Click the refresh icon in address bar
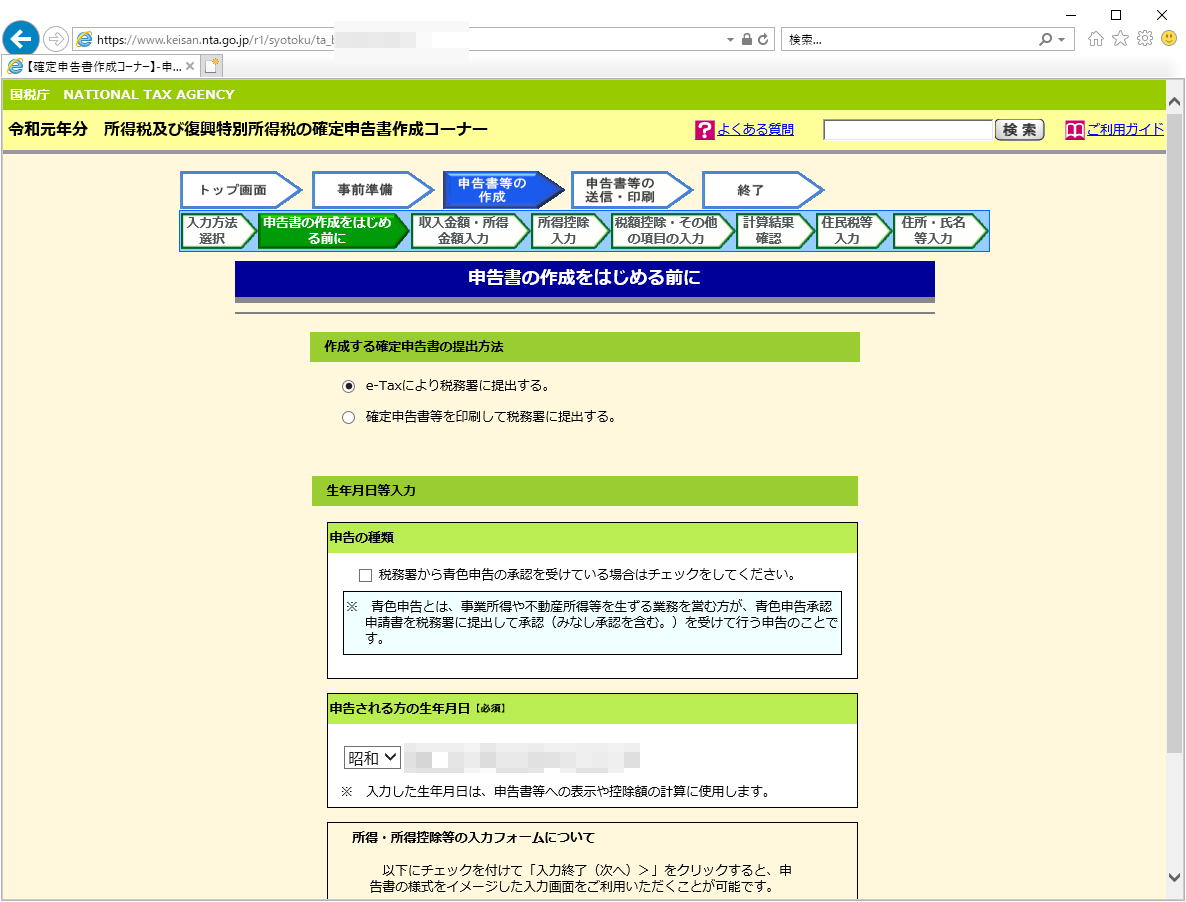The width and height of the screenshot is (1186, 902). pyautogui.click(x=763, y=39)
